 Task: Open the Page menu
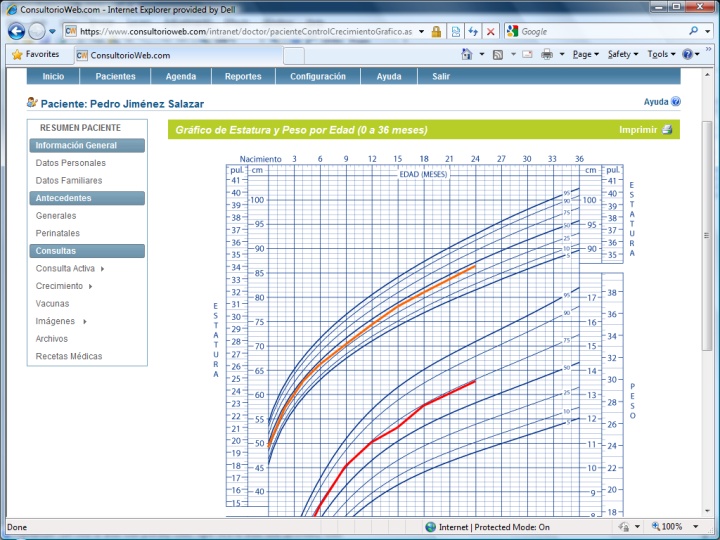click(585, 54)
